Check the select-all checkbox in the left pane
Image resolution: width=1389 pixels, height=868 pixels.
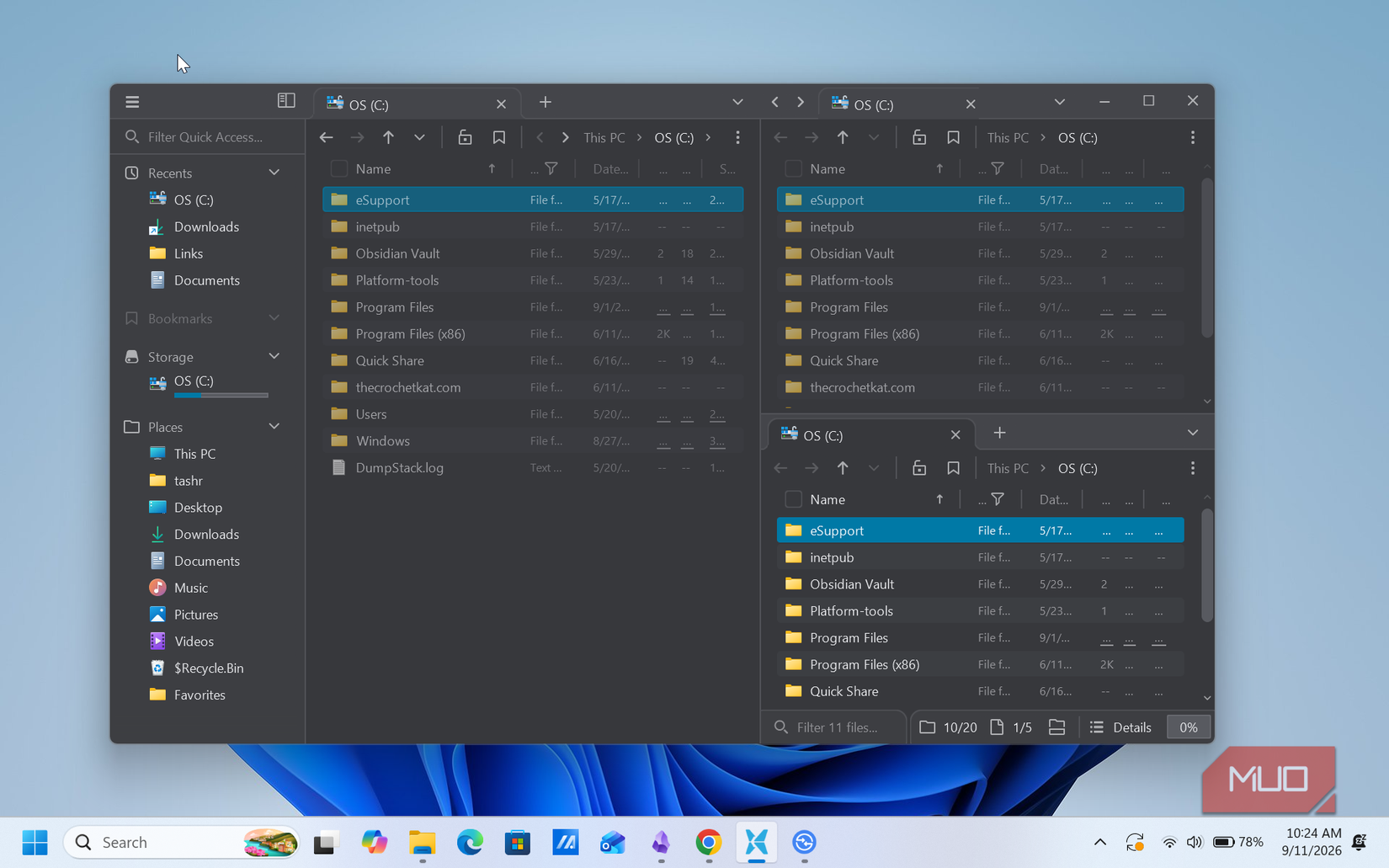(x=339, y=168)
